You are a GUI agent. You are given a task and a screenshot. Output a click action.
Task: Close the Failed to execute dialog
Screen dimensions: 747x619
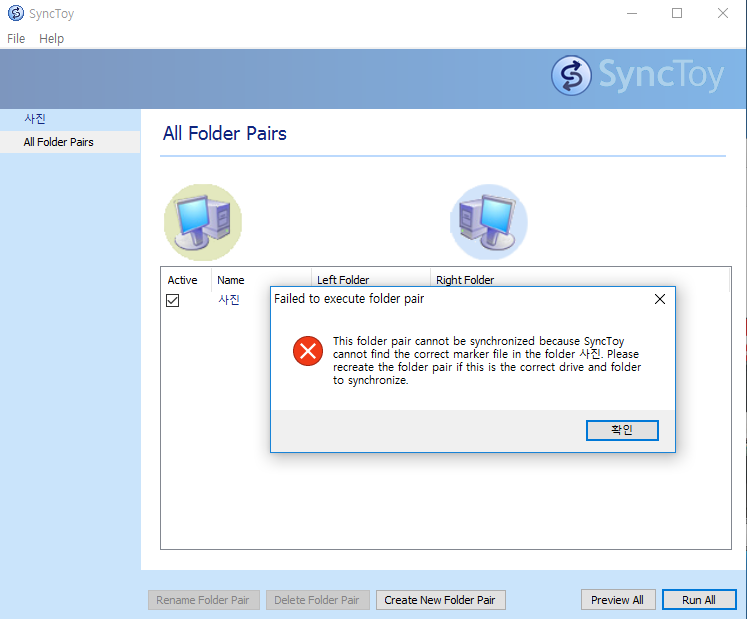660,299
